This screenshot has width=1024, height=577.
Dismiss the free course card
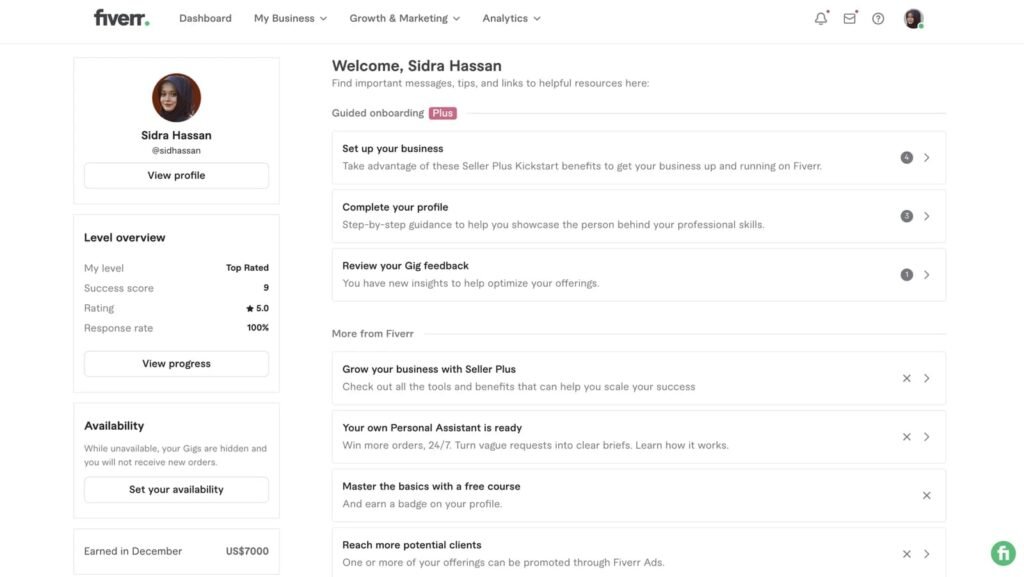point(926,495)
